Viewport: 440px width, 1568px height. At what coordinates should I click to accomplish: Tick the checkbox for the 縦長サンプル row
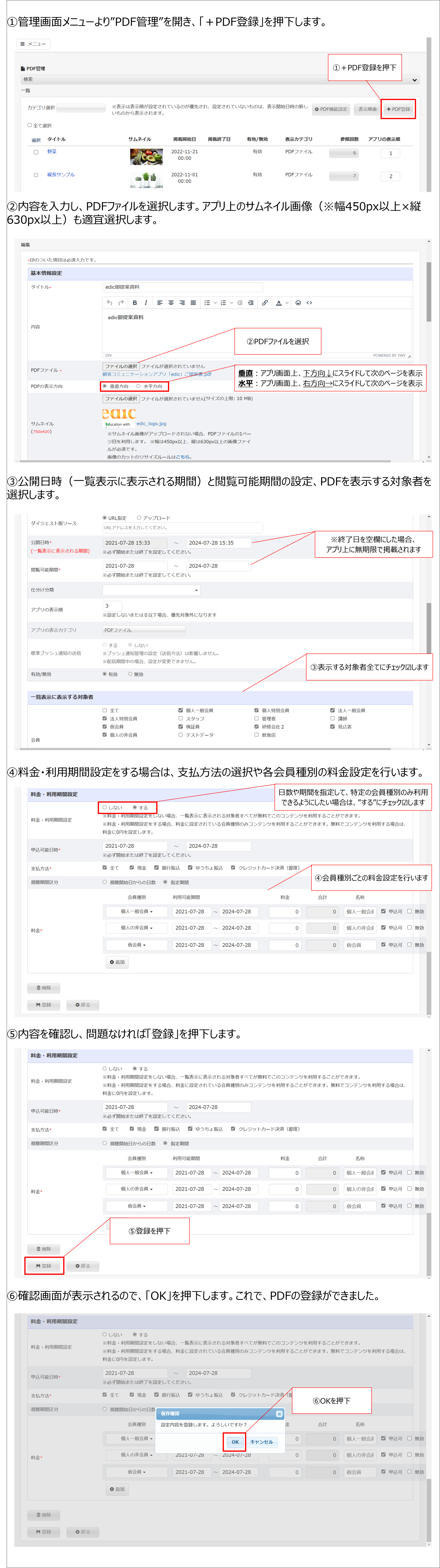click(x=36, y=175)
